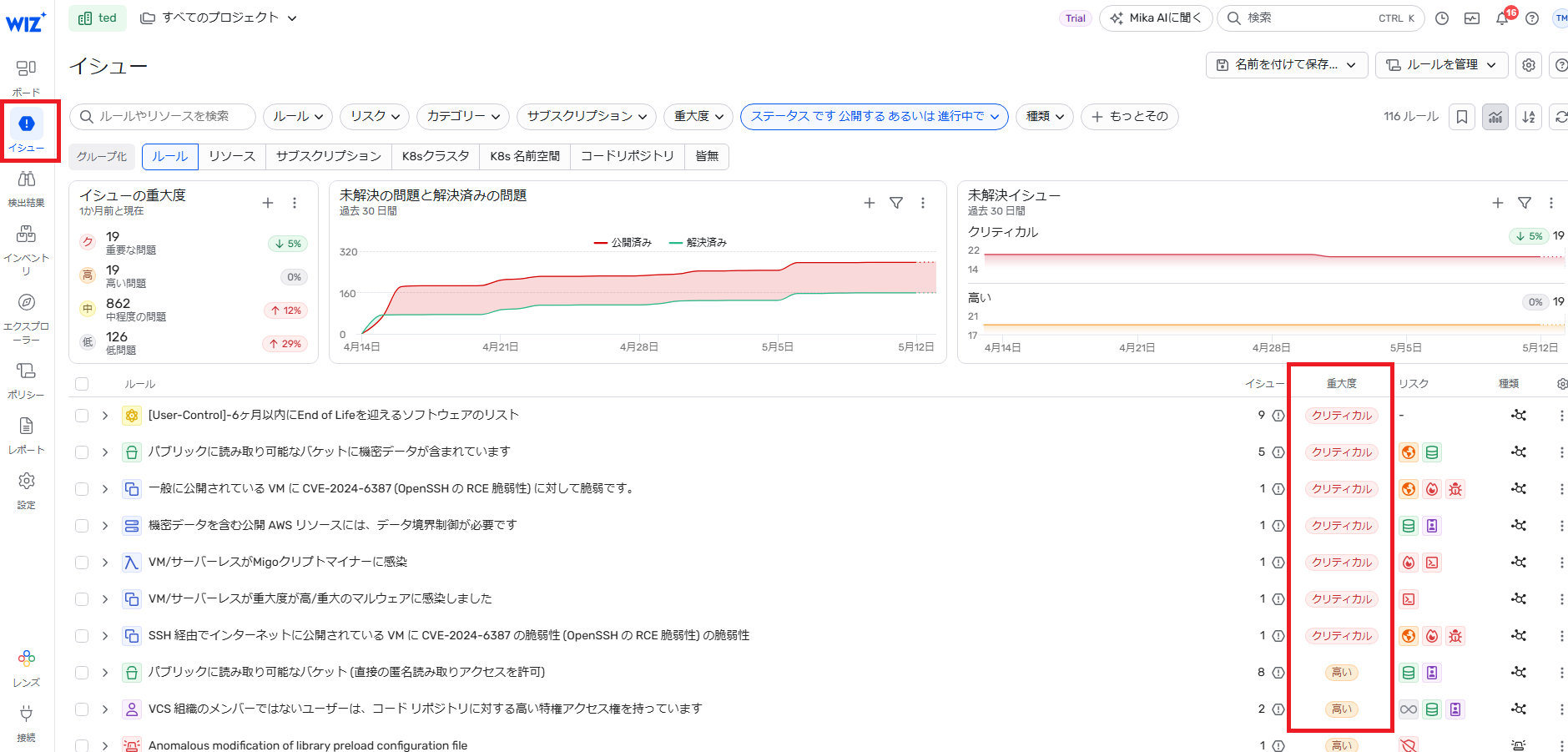Click the ルールやリソースを検索 search field
Viewport: 1568px width, 752px height.
[164, 117]
